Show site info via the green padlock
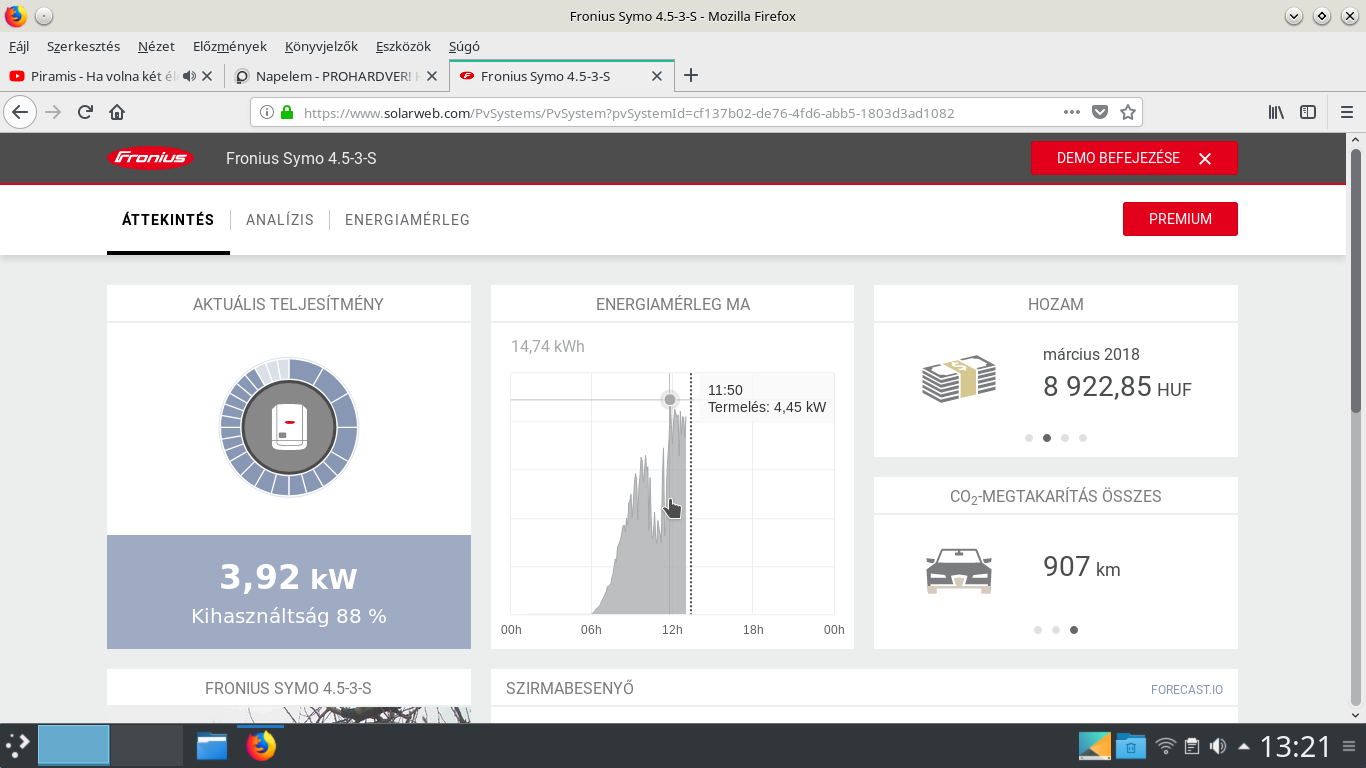1366x768 pixels. point(287,113)
